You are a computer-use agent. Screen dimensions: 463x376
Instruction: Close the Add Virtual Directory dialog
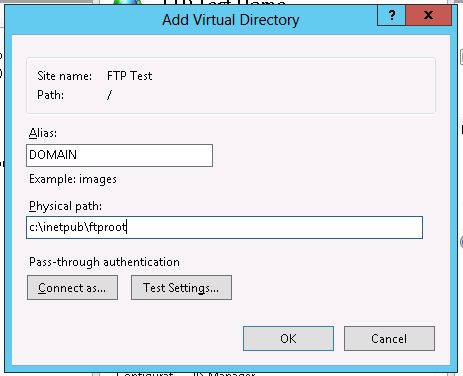coord(429,15)
